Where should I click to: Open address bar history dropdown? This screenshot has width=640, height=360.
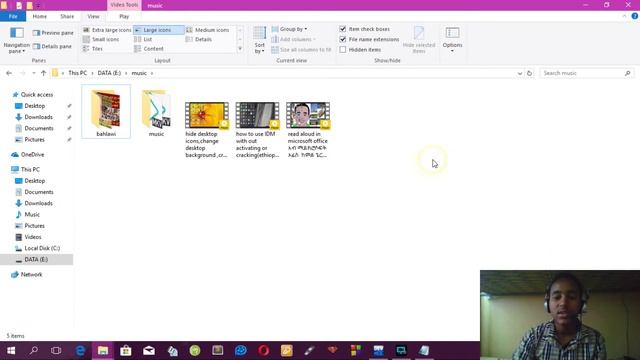click(x=520, y=73)
